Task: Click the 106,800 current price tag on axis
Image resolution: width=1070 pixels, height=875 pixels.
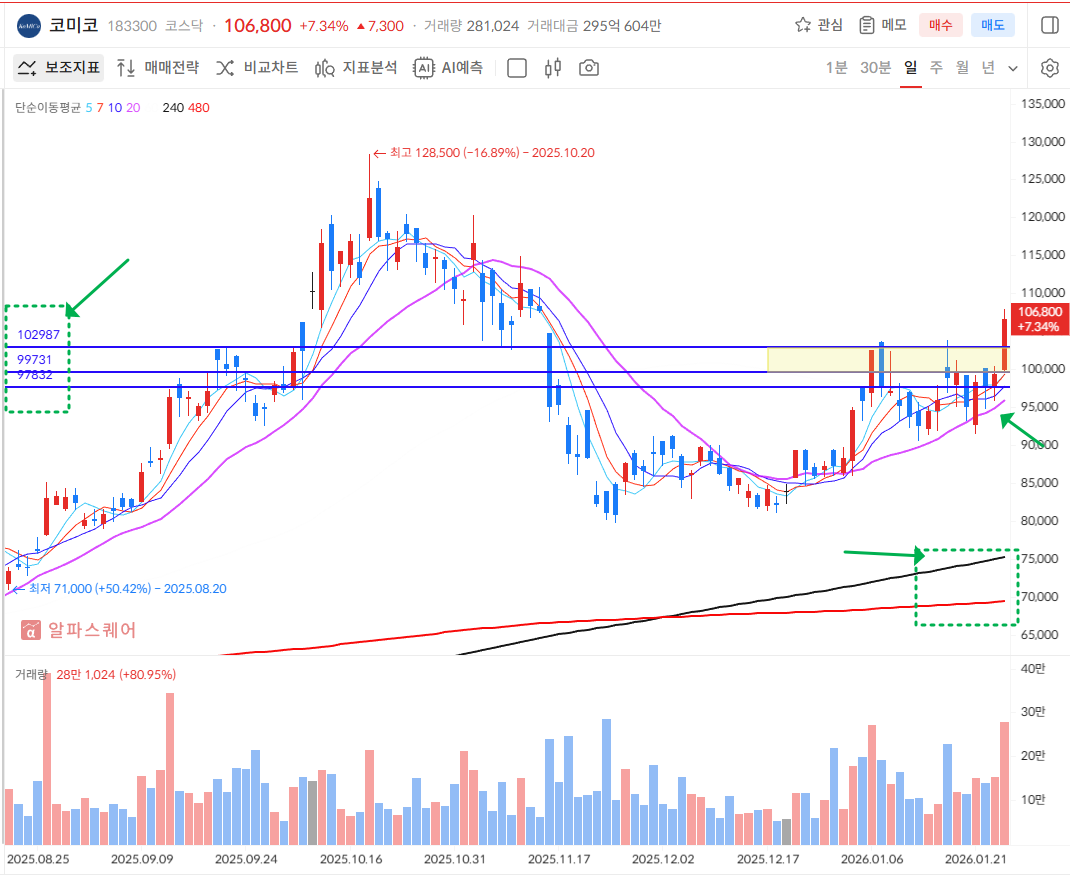Action: [1038, 319]
